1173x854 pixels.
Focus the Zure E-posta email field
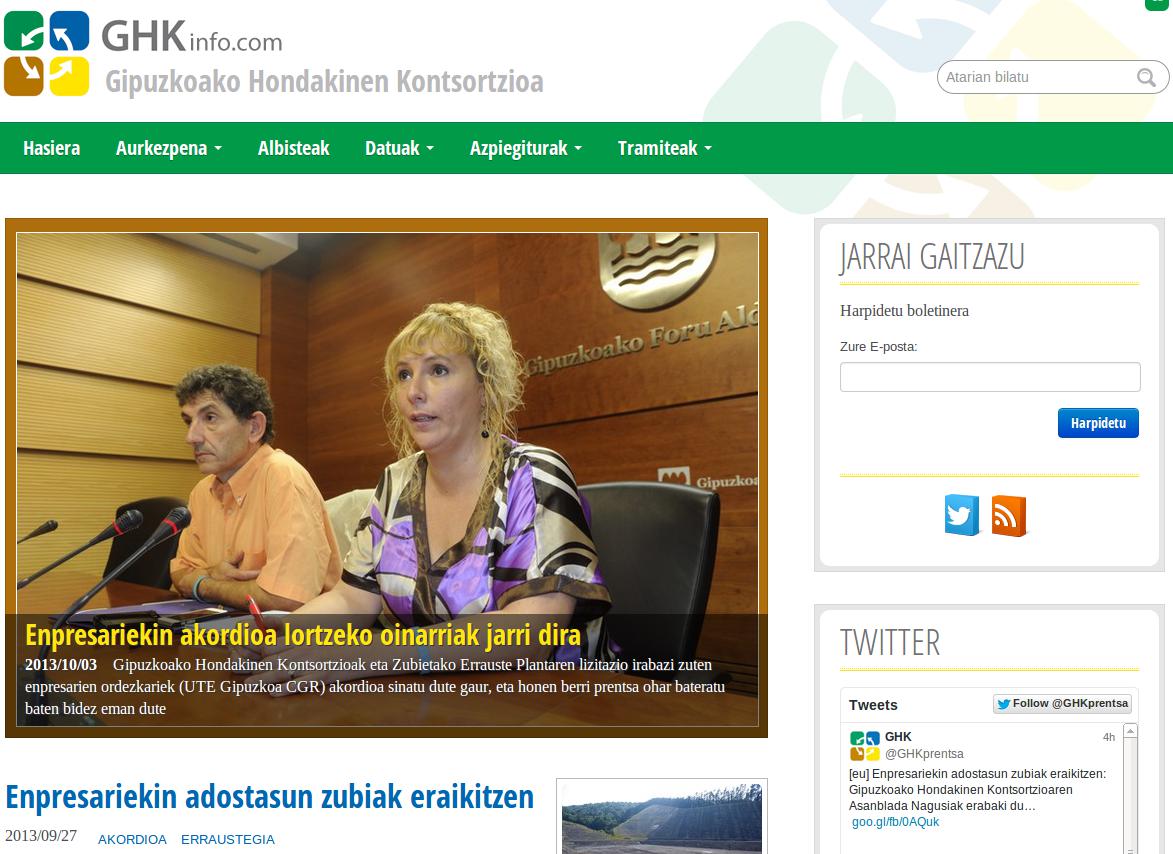click(x=989, y=377)
